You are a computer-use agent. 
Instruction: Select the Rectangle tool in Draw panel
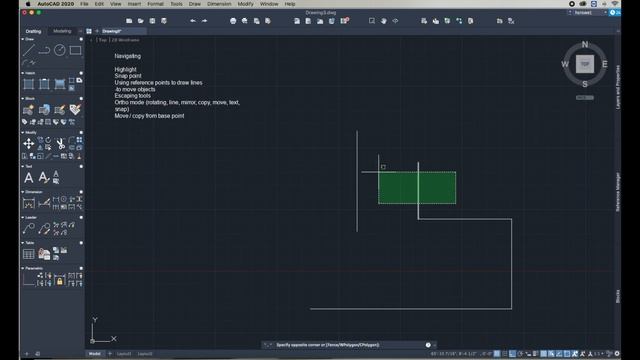click(75, 50)
